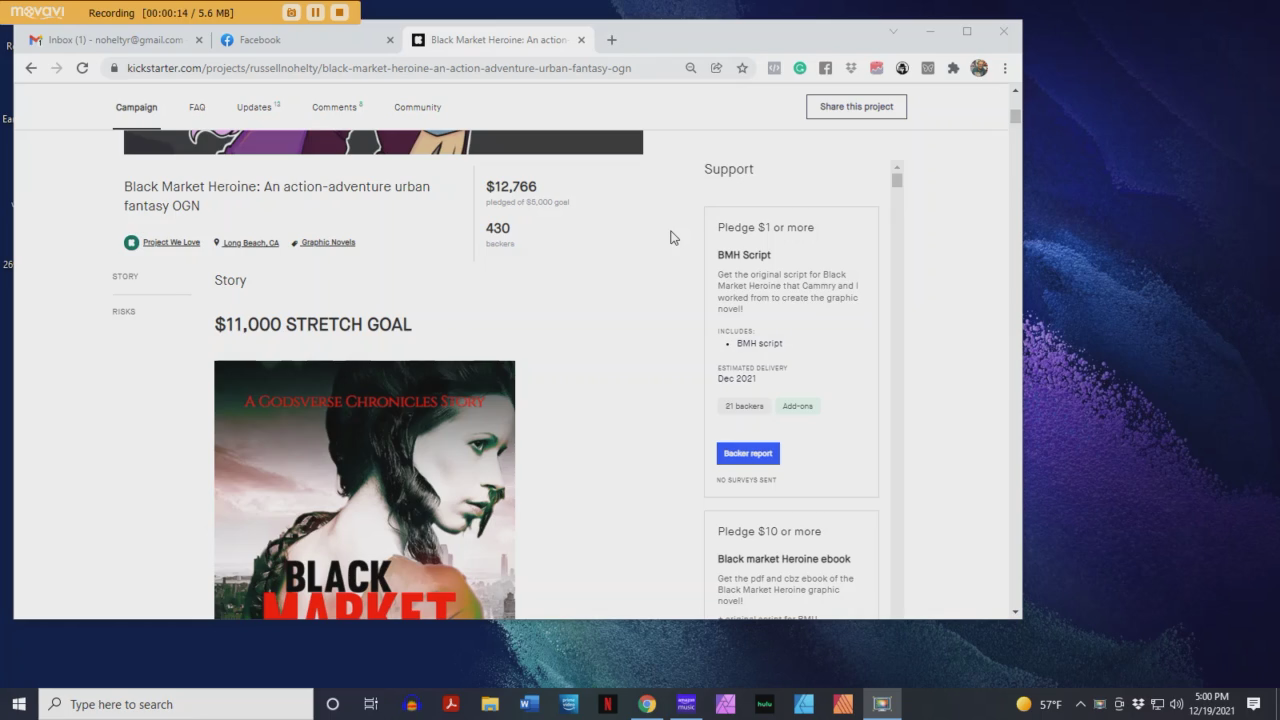Jump to the RISKS section link

[123, 311]
